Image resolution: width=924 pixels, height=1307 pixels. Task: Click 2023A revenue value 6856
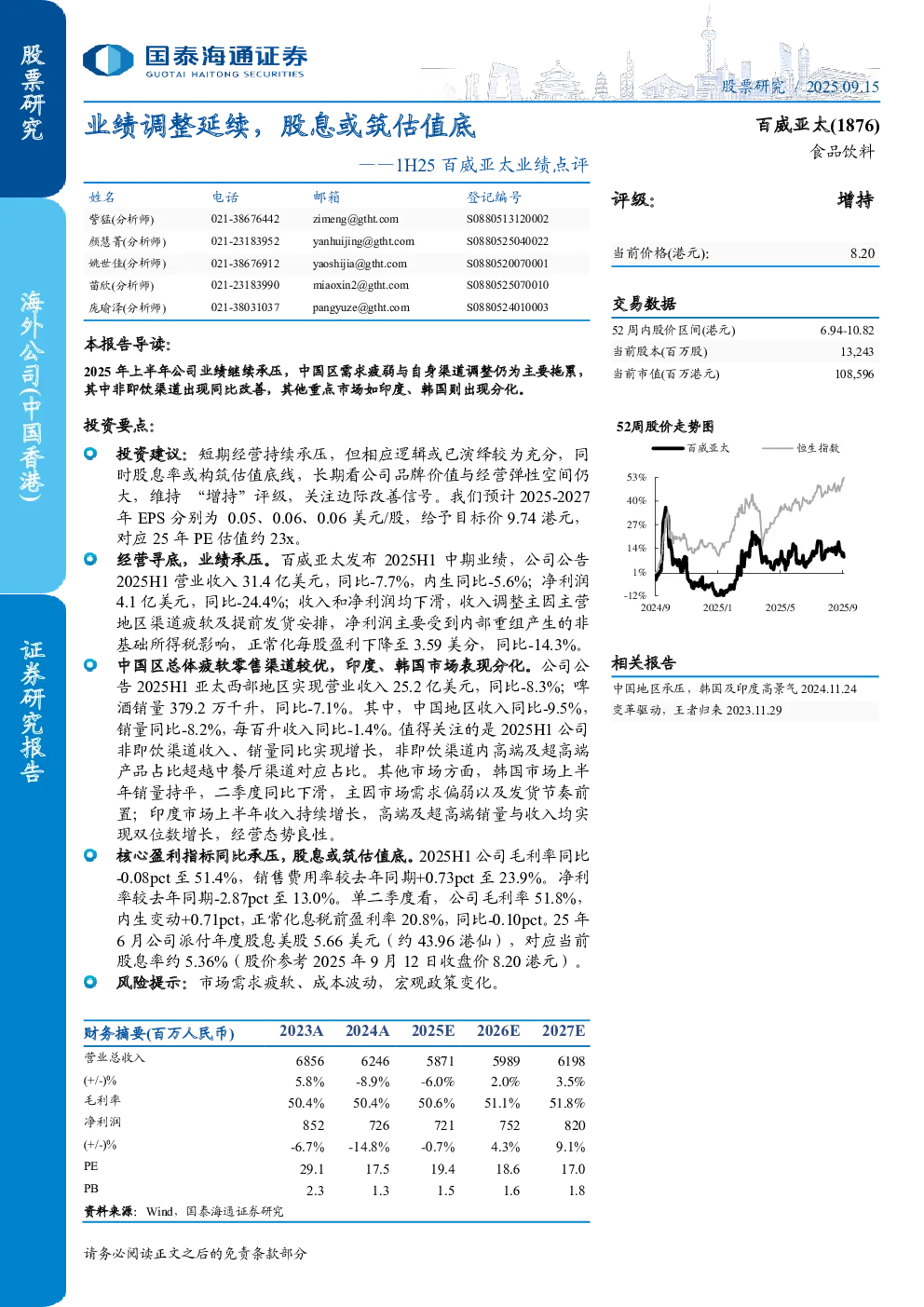coord(310,1061)
